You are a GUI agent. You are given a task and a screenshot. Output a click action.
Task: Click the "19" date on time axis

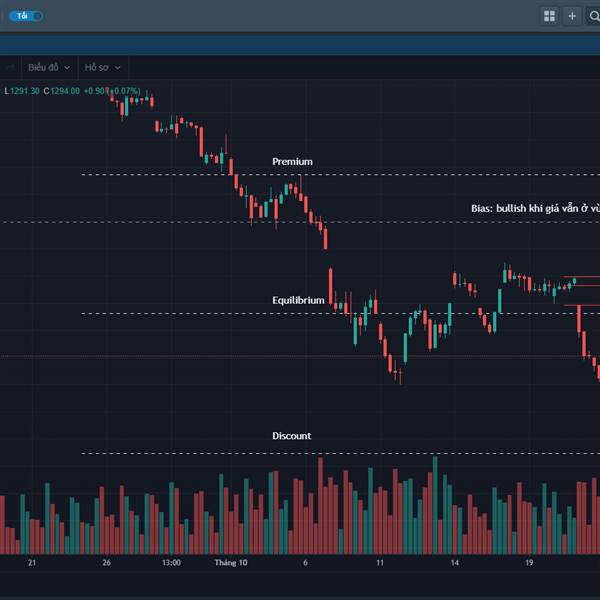[x=529, y=563]
